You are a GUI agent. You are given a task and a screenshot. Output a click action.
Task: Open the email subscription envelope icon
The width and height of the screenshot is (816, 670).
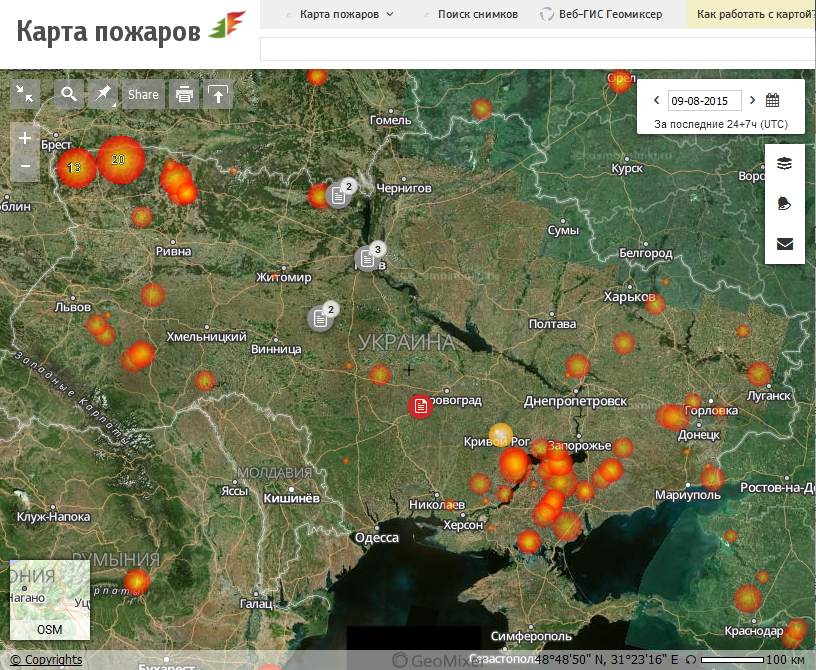(x=784, y=243)
